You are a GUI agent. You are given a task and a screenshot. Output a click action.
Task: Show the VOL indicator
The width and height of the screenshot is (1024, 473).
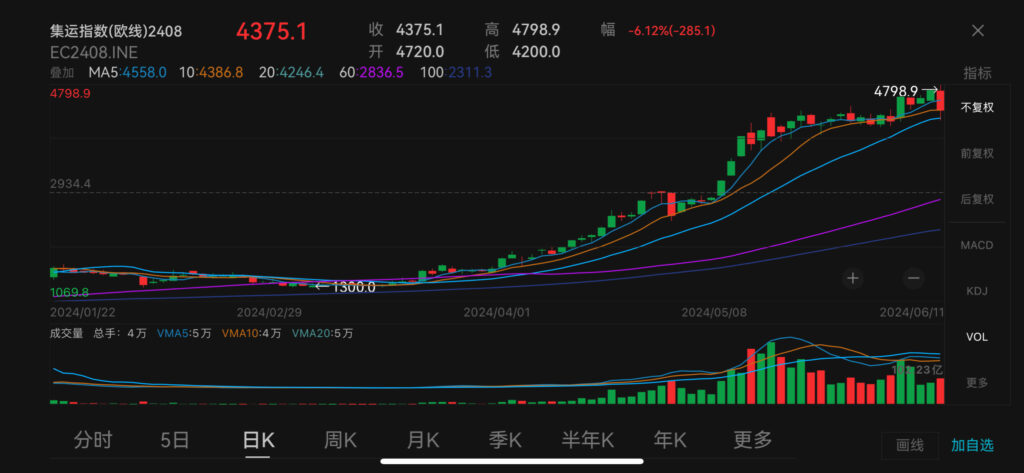pyautogui.click(x=977, y=337)
